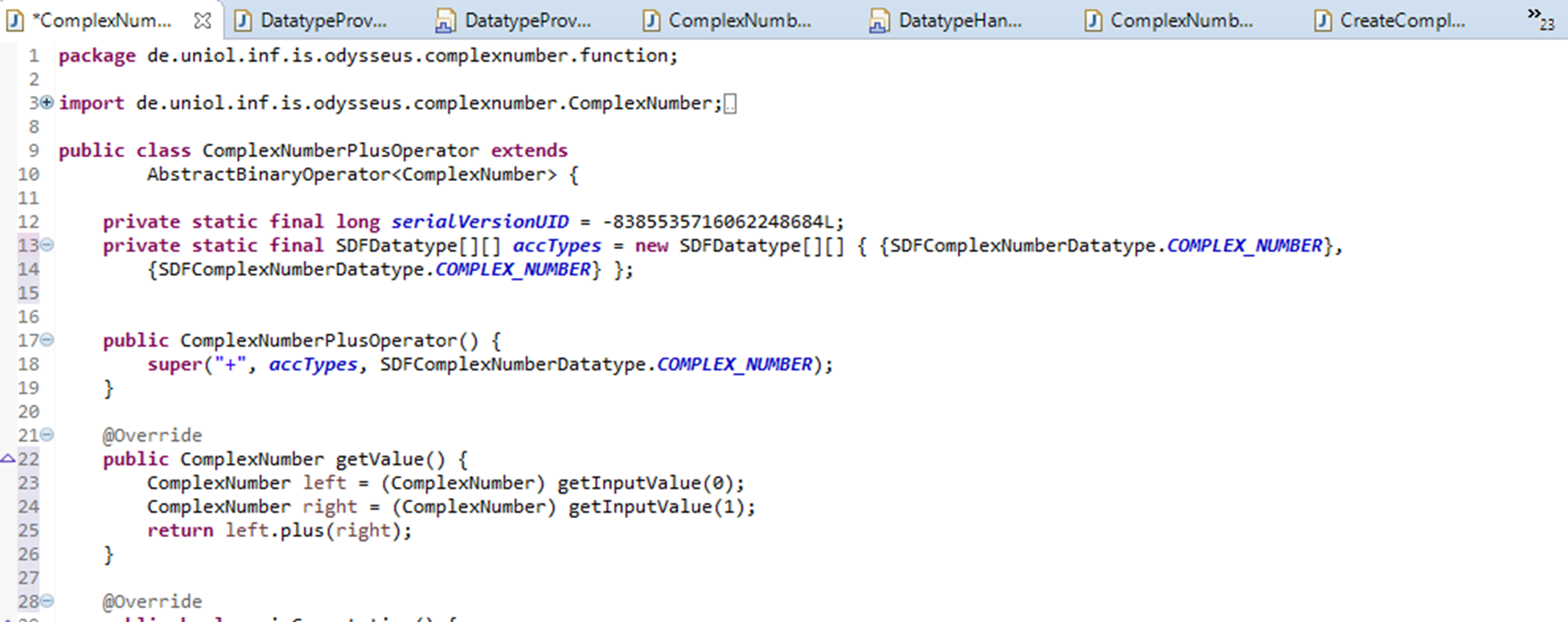Click line number 18 in the gutter
The width and height of the screenshot is (1568, 622).
pos(29,365)
